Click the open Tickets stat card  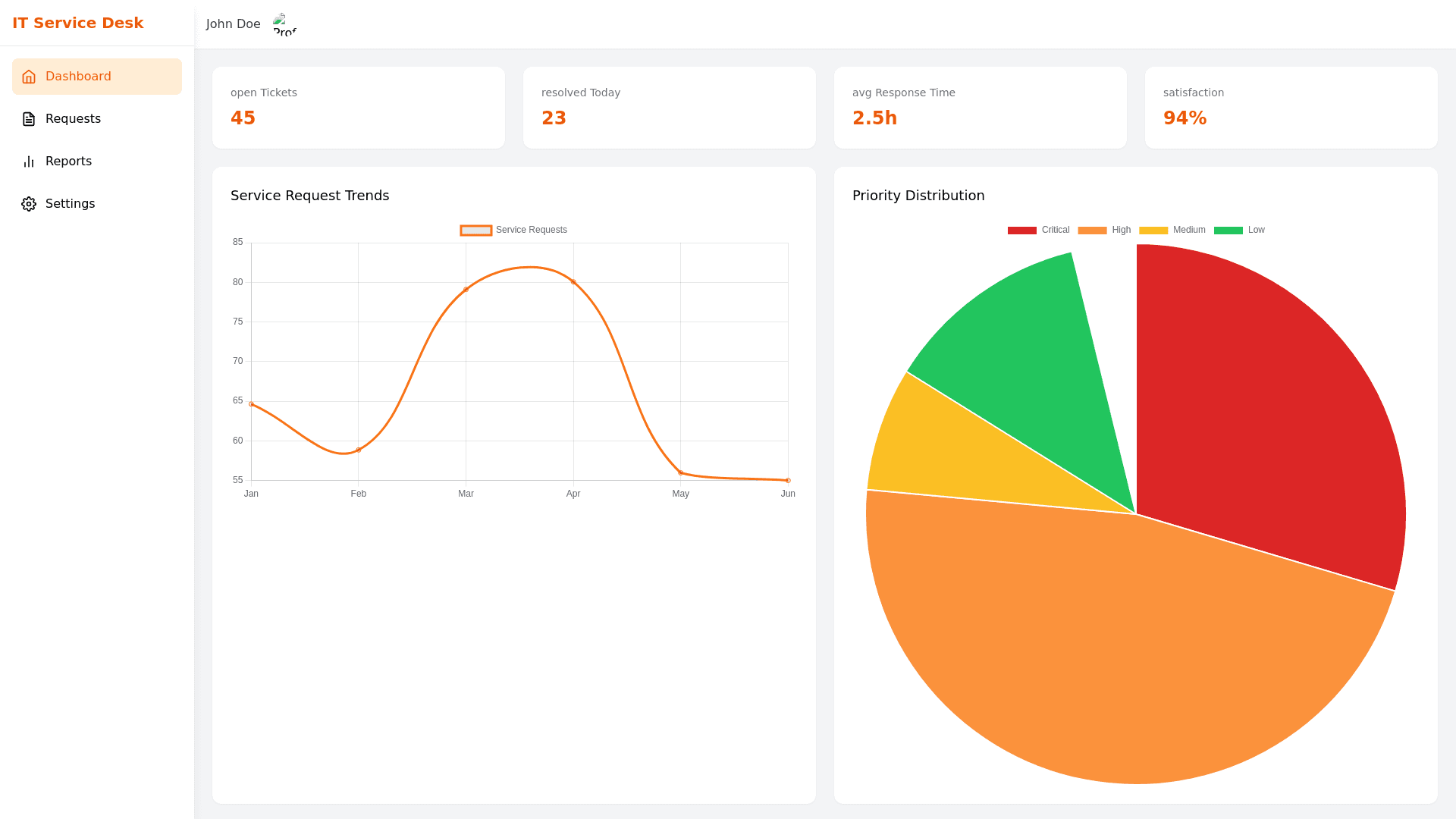(x=358, y=108)
